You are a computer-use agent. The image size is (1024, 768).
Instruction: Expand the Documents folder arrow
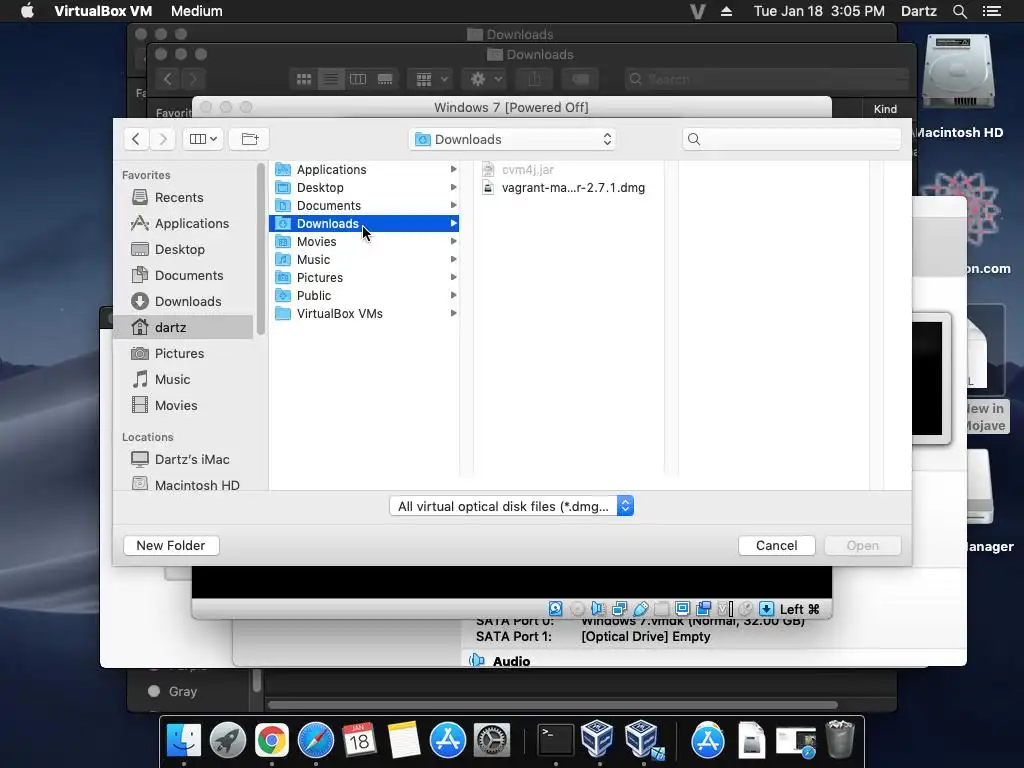(453, 205)
